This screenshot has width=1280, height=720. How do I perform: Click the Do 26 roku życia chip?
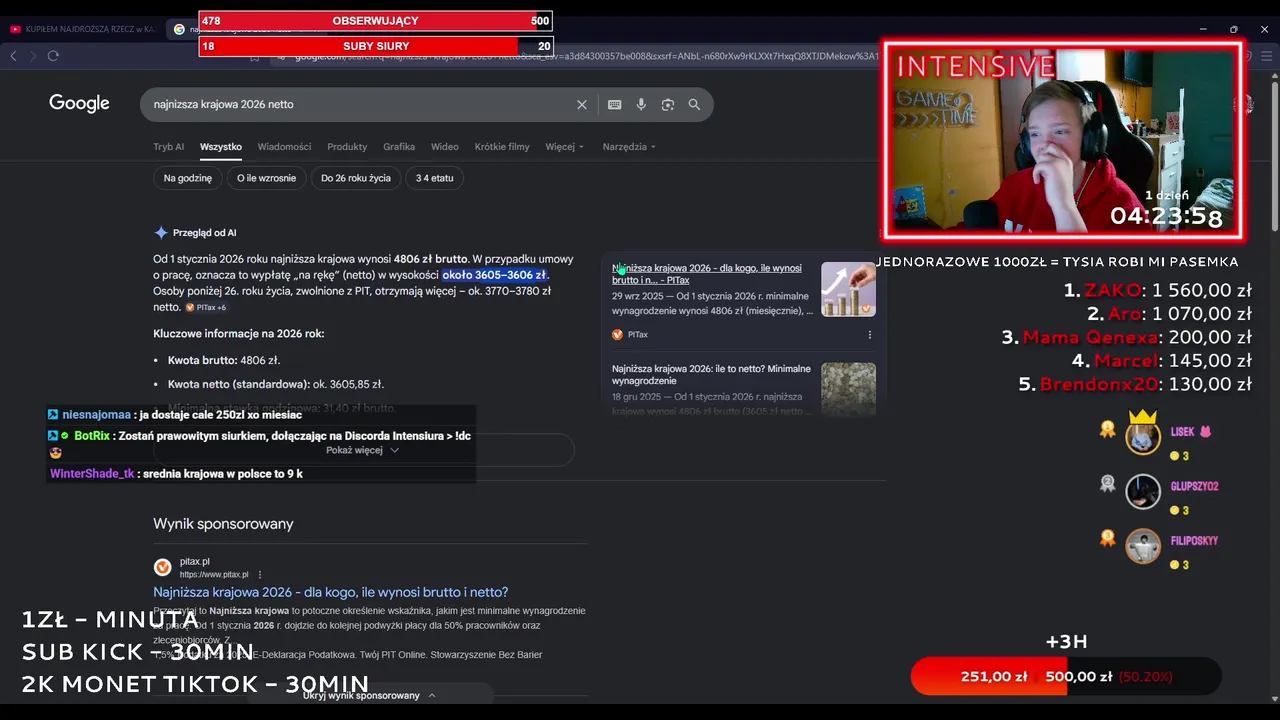tap(356, 178)
